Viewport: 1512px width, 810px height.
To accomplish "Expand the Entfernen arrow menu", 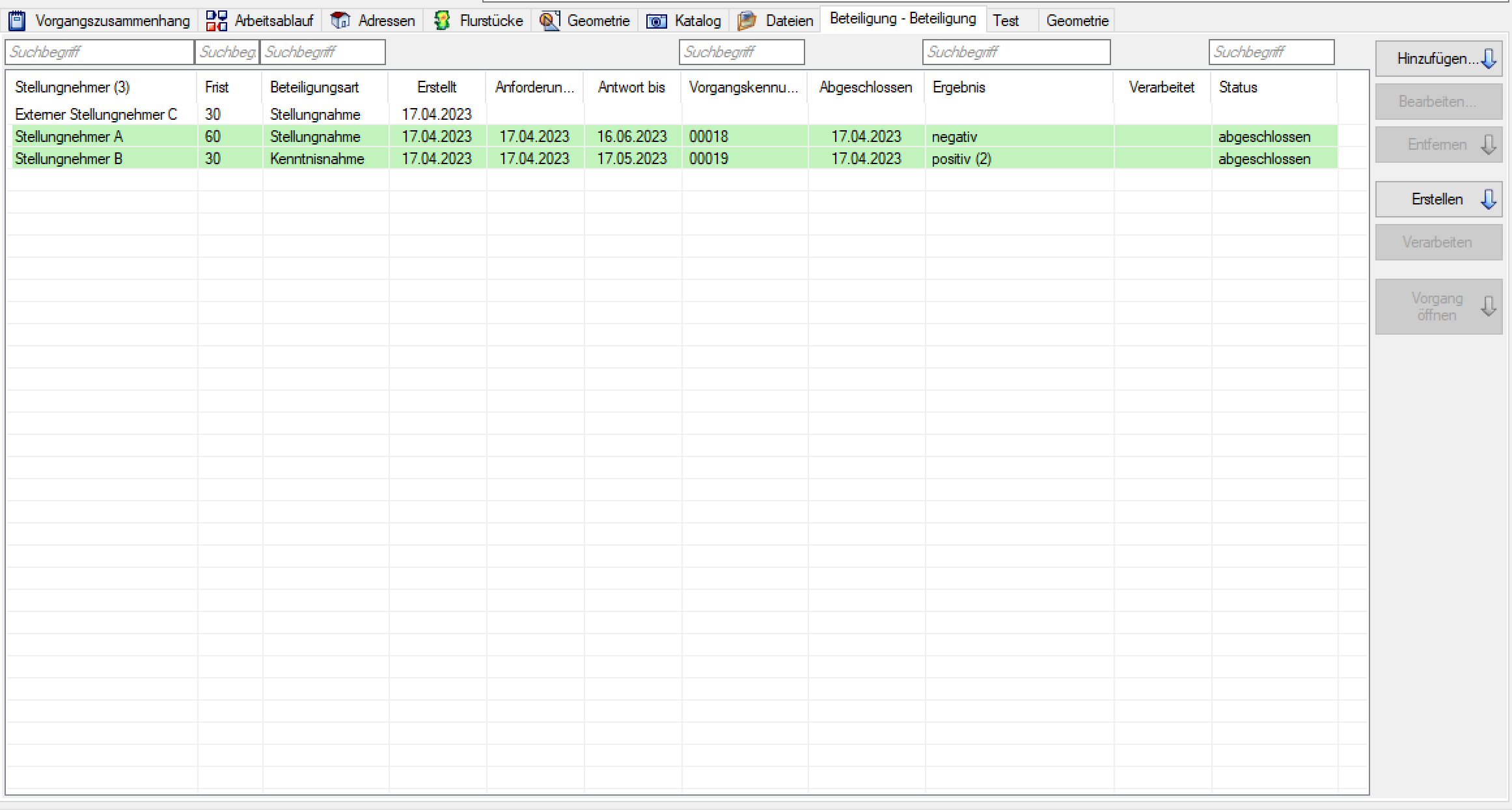I will click(1488, 145).
